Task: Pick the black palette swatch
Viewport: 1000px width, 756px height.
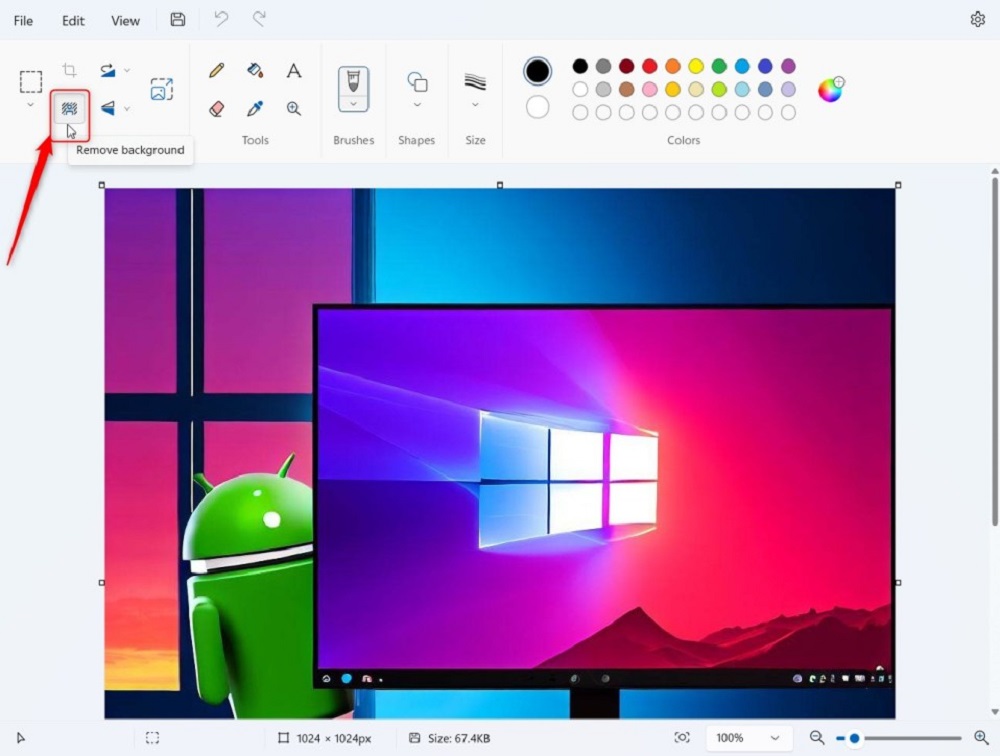Action: 580,66
